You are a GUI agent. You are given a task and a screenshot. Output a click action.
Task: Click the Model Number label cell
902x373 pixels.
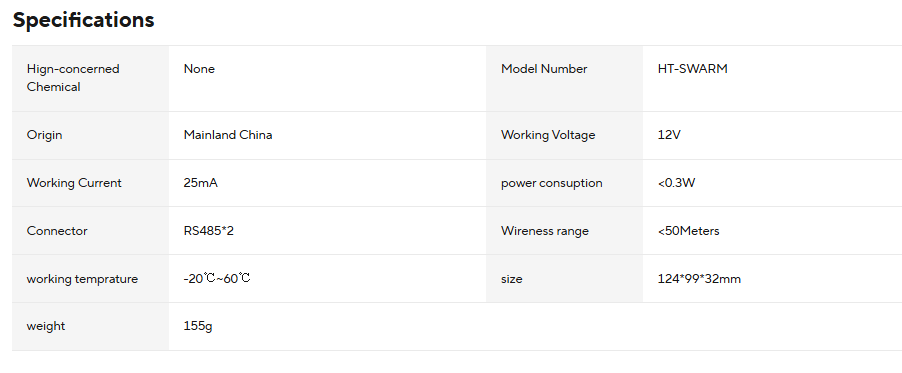coord(564,78)
